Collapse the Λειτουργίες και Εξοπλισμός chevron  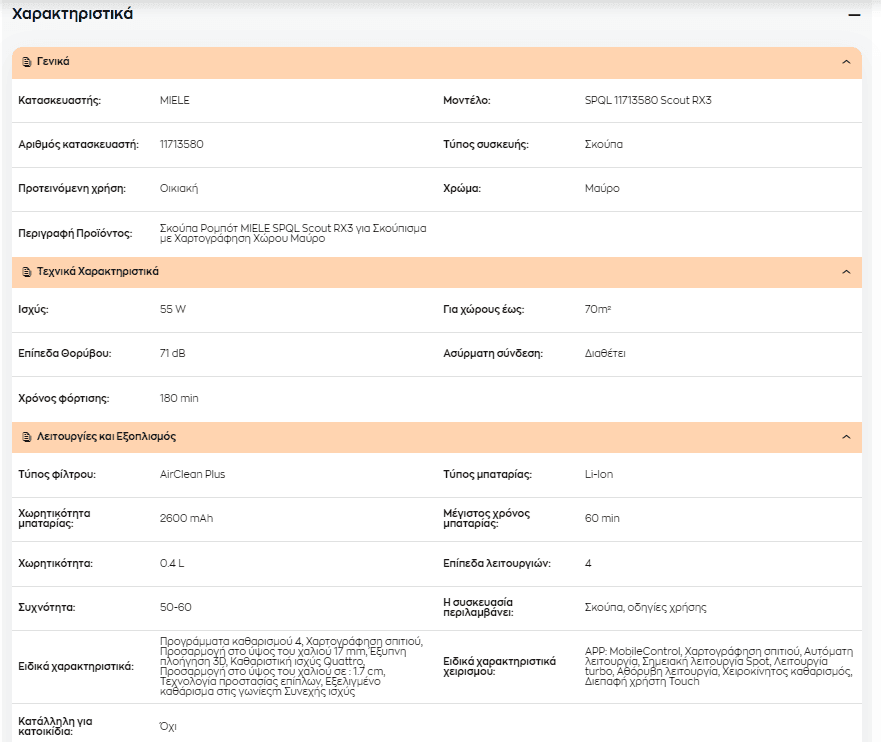point(846,437)
